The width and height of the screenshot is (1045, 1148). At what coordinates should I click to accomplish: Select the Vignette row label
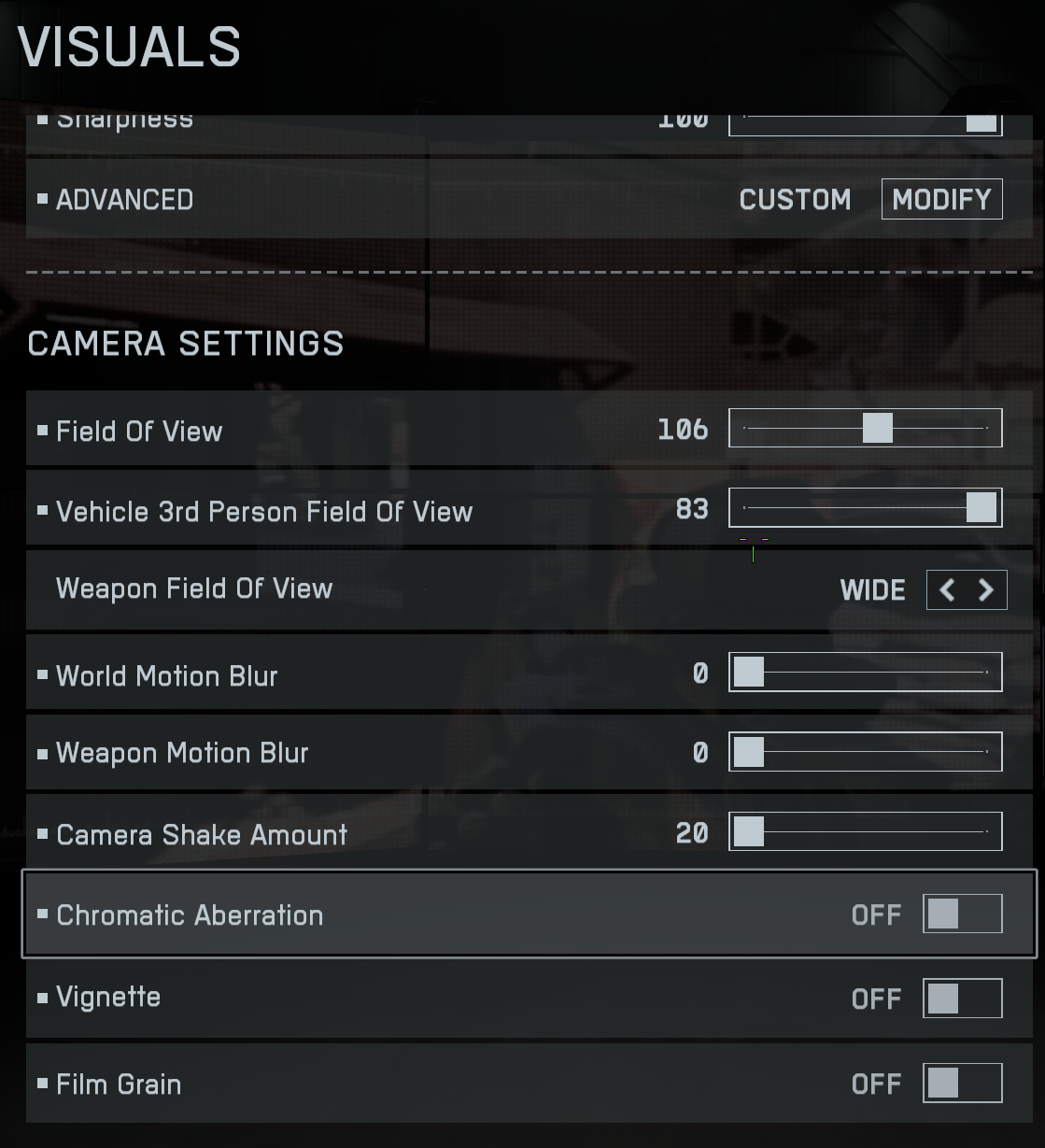coord(108,998)
